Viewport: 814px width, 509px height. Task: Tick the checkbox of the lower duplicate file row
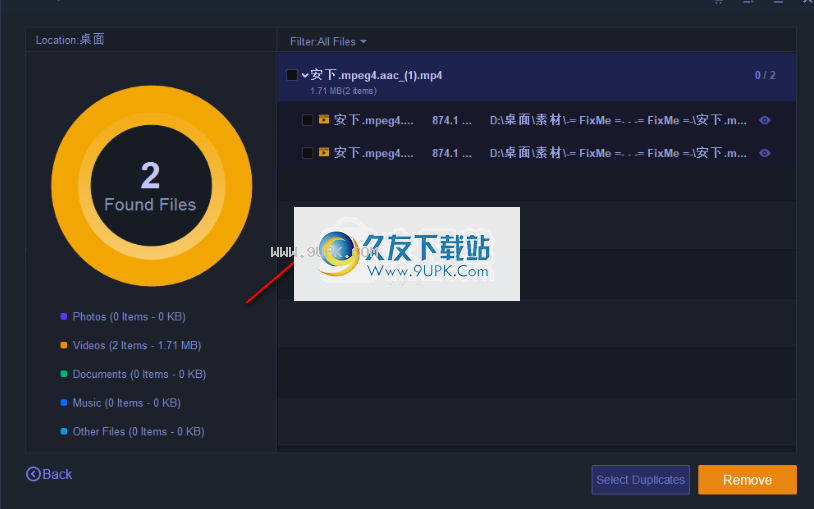pos(307,153)
